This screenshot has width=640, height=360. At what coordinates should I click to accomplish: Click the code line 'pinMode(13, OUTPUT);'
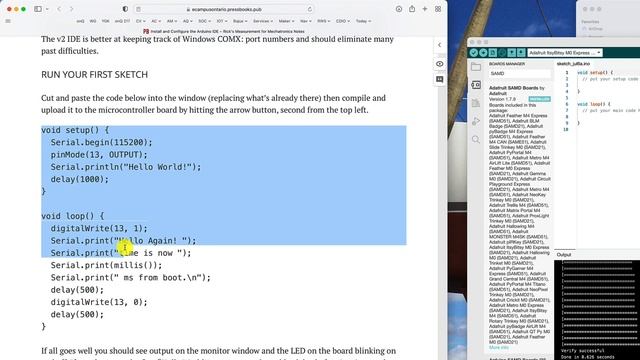click(99, 155)
